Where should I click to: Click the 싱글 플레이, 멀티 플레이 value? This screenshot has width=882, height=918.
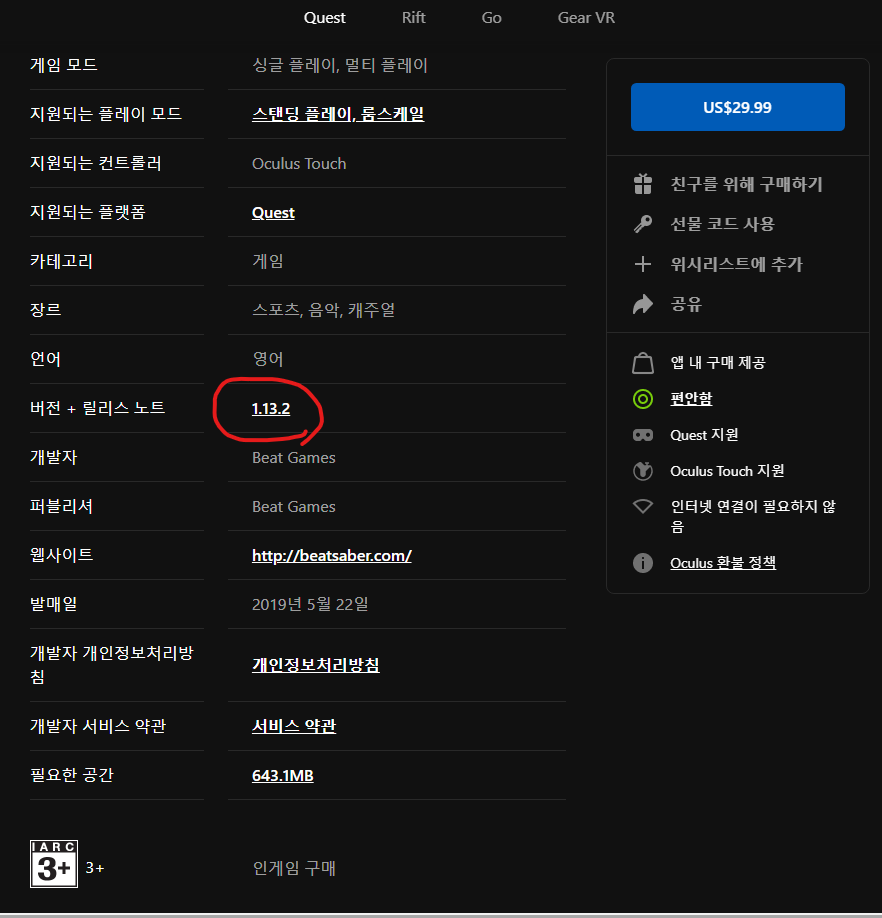[x=339, y=65]
